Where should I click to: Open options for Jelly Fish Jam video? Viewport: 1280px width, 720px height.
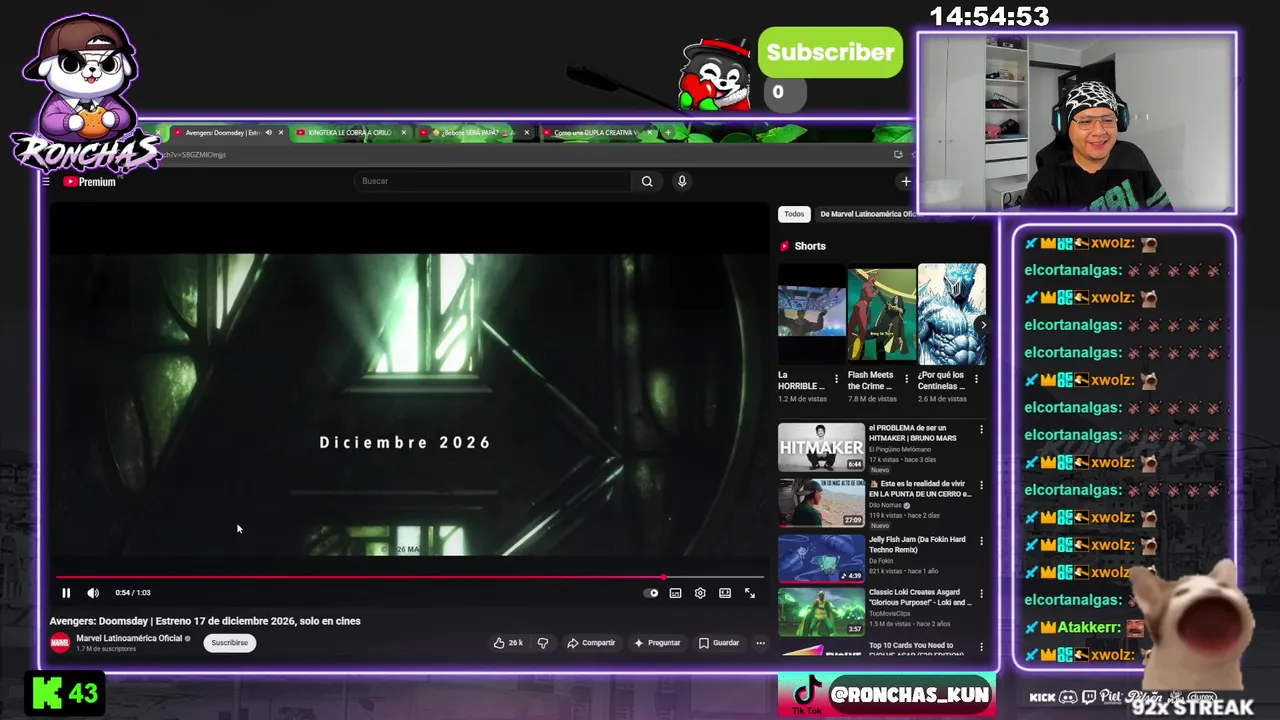click(x=981, y=542)
